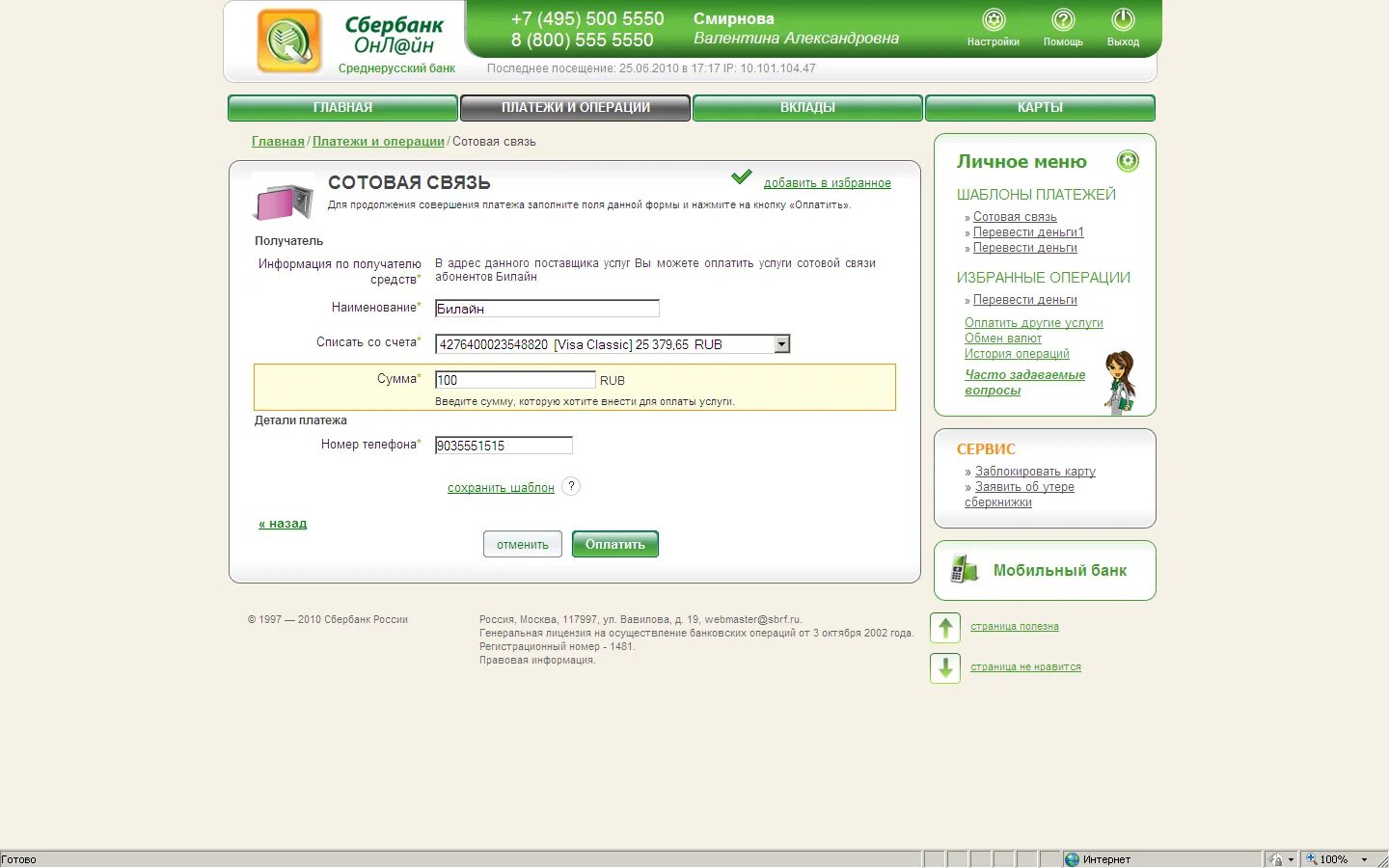
Task: Click страница полезна link
Action: (1015, 627)
